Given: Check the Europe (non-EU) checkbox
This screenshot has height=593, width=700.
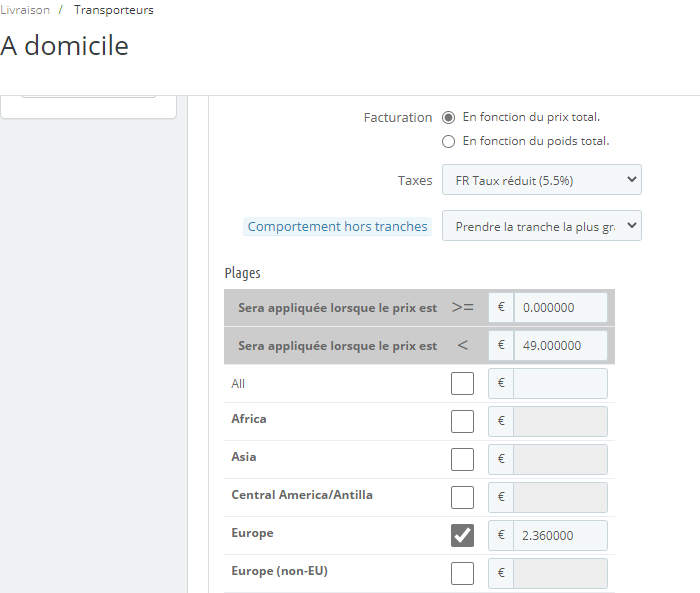Looking at the screenshot, I should click(x=462, y=573).
